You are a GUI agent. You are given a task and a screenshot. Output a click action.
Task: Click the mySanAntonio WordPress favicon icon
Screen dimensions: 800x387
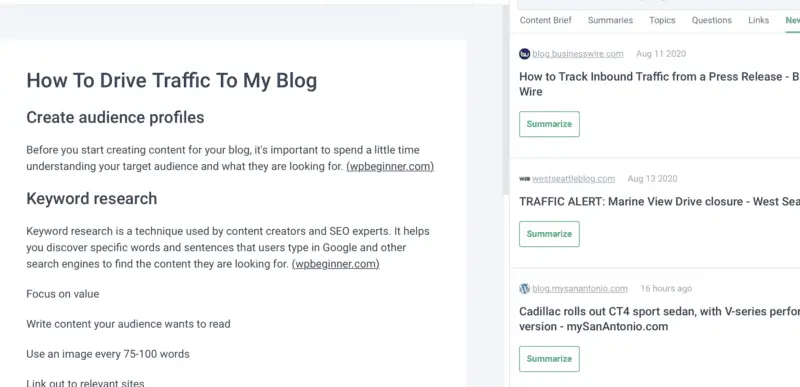(x=524, y=289)
